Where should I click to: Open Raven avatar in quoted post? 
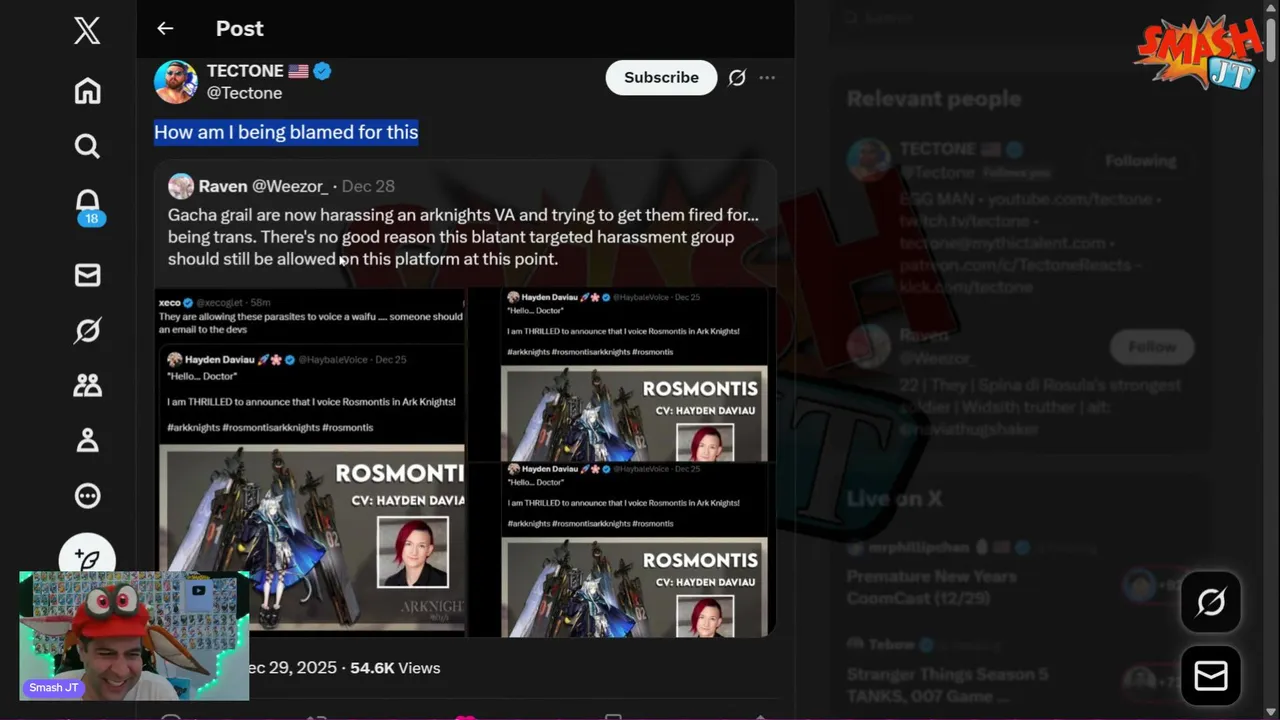181,186
